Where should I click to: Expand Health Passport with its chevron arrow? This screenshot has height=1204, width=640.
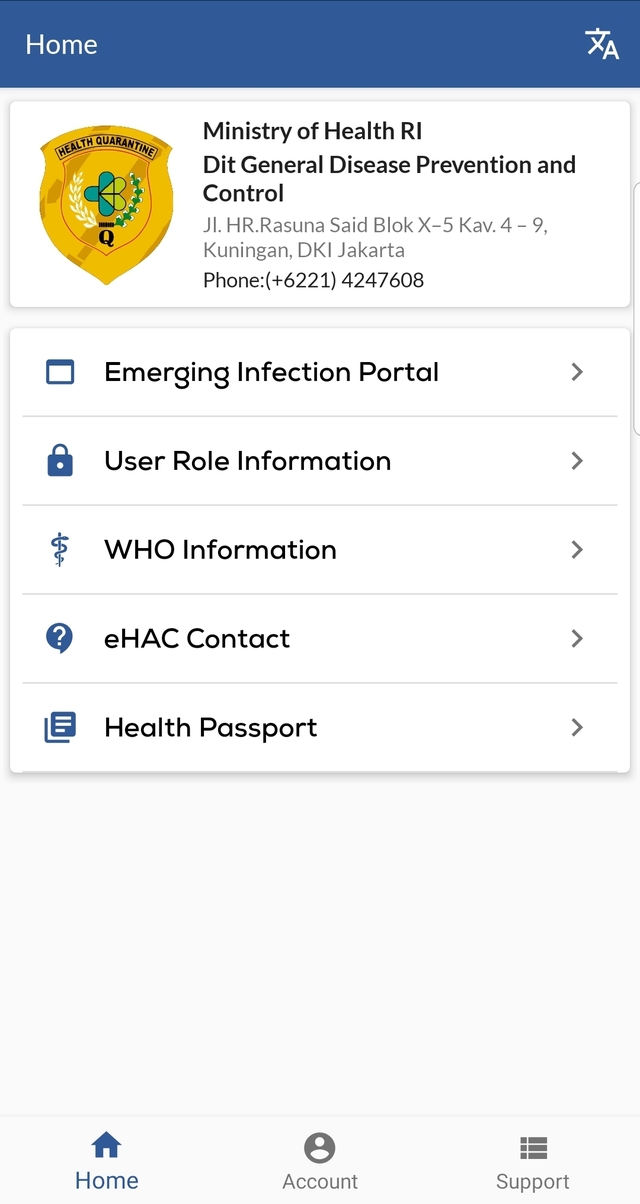pyautogui.click(x=577, y=728)
